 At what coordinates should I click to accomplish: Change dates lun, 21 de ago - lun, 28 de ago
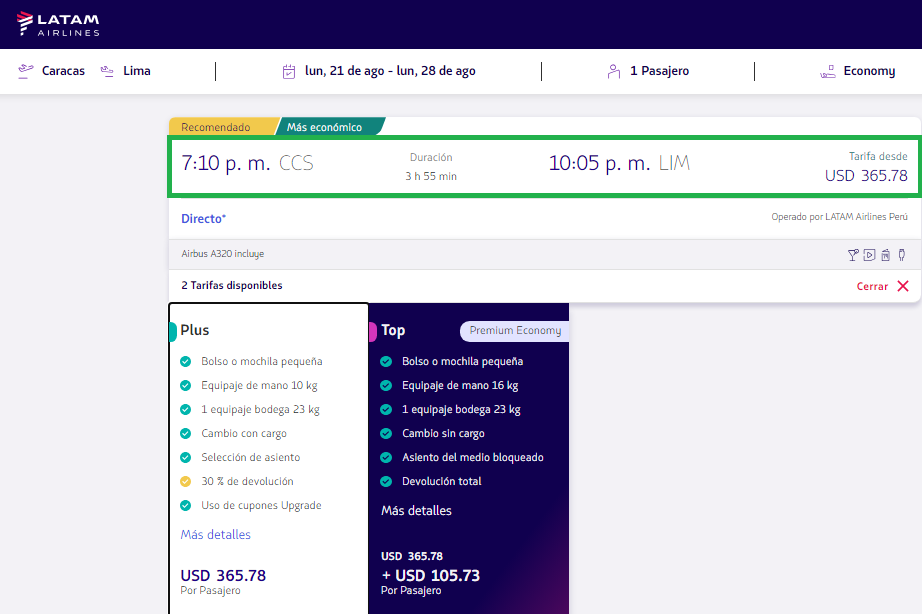[x=390, y=71]
